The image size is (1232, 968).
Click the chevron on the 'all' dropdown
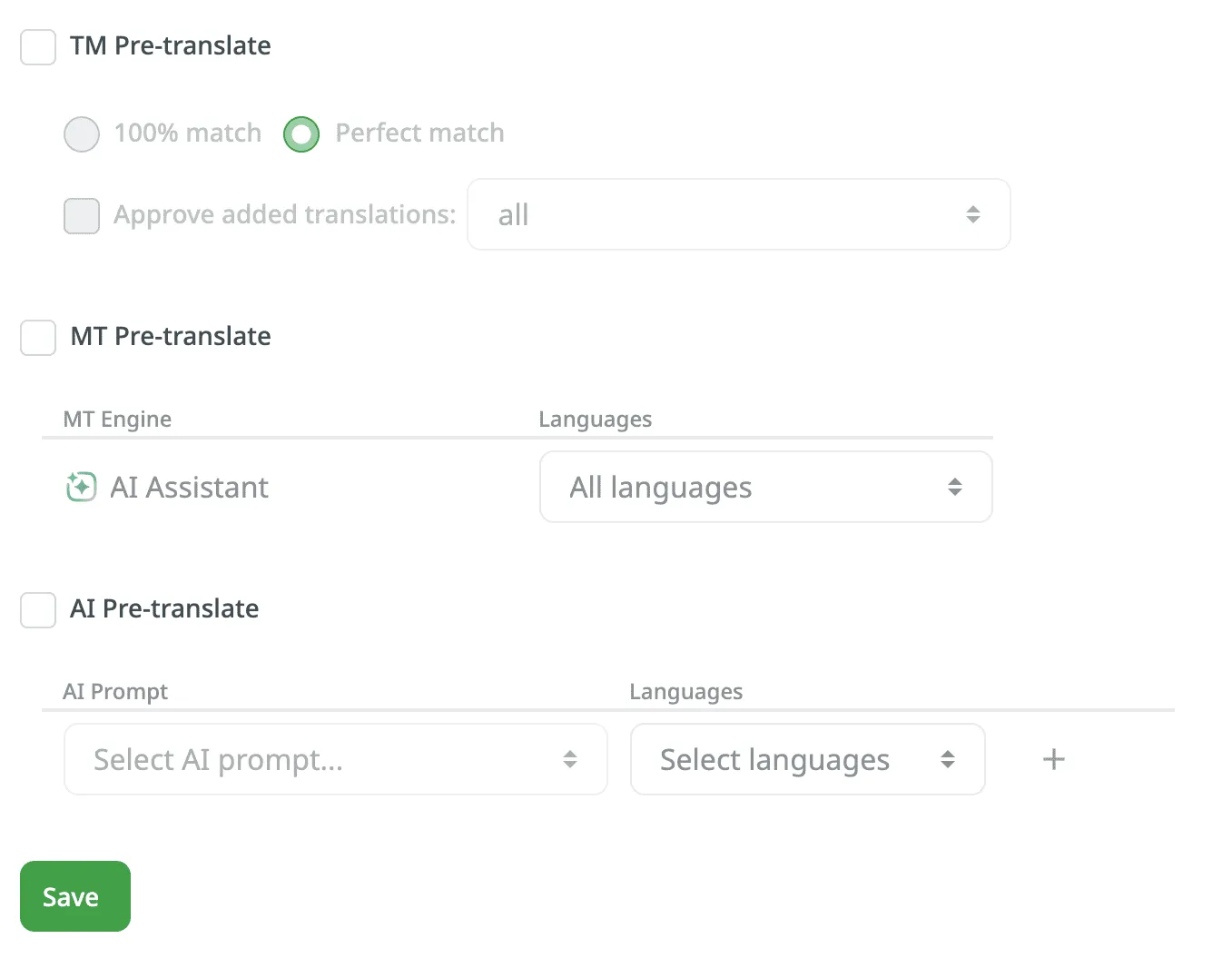pyautogui.click(x=973, y=215)
